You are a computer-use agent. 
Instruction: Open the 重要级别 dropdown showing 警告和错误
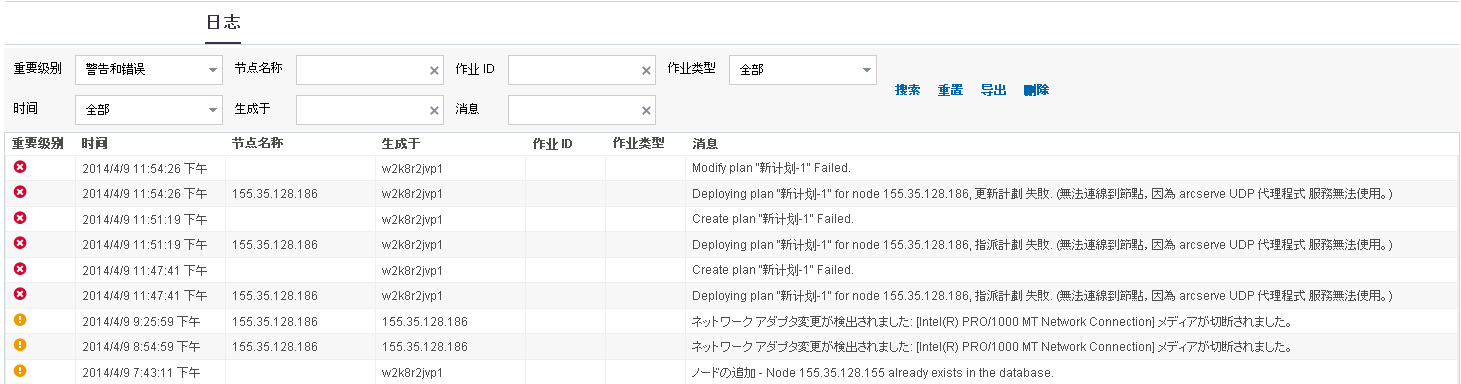click(x=149, y=70)
